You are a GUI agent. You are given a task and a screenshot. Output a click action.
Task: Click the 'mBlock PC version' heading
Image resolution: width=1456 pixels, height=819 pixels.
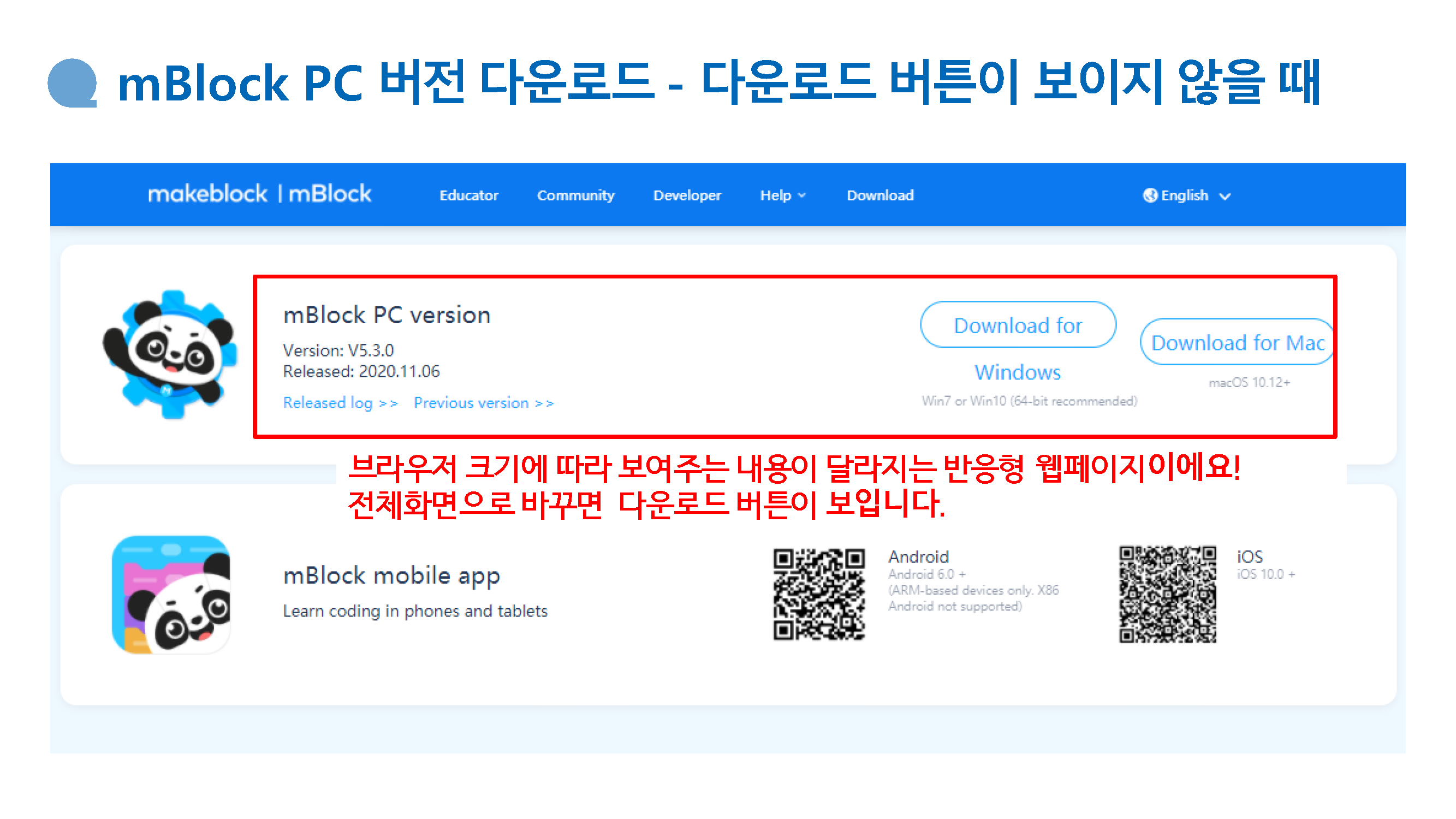(387, 315)
